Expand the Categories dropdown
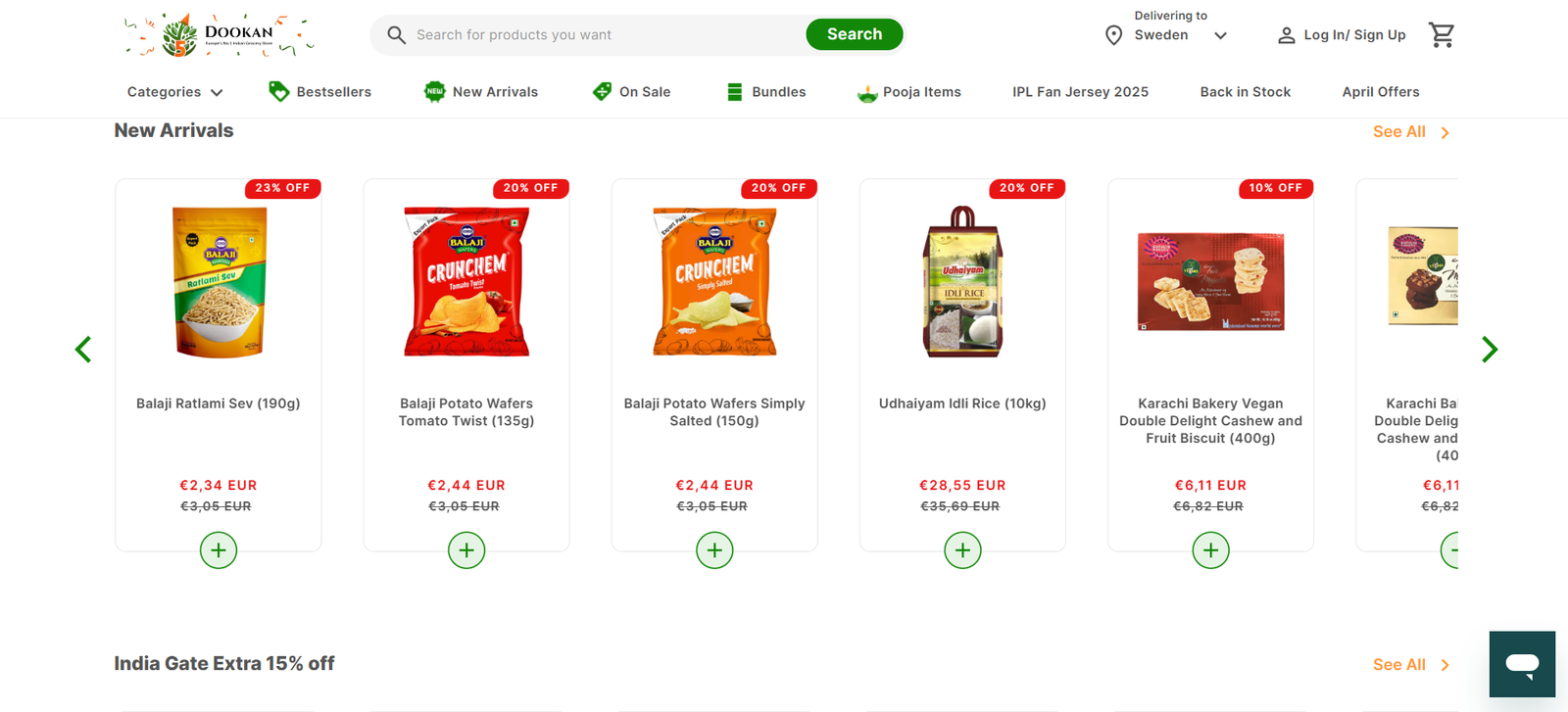This screenshot has width=1568, height=712. [175, 92]
